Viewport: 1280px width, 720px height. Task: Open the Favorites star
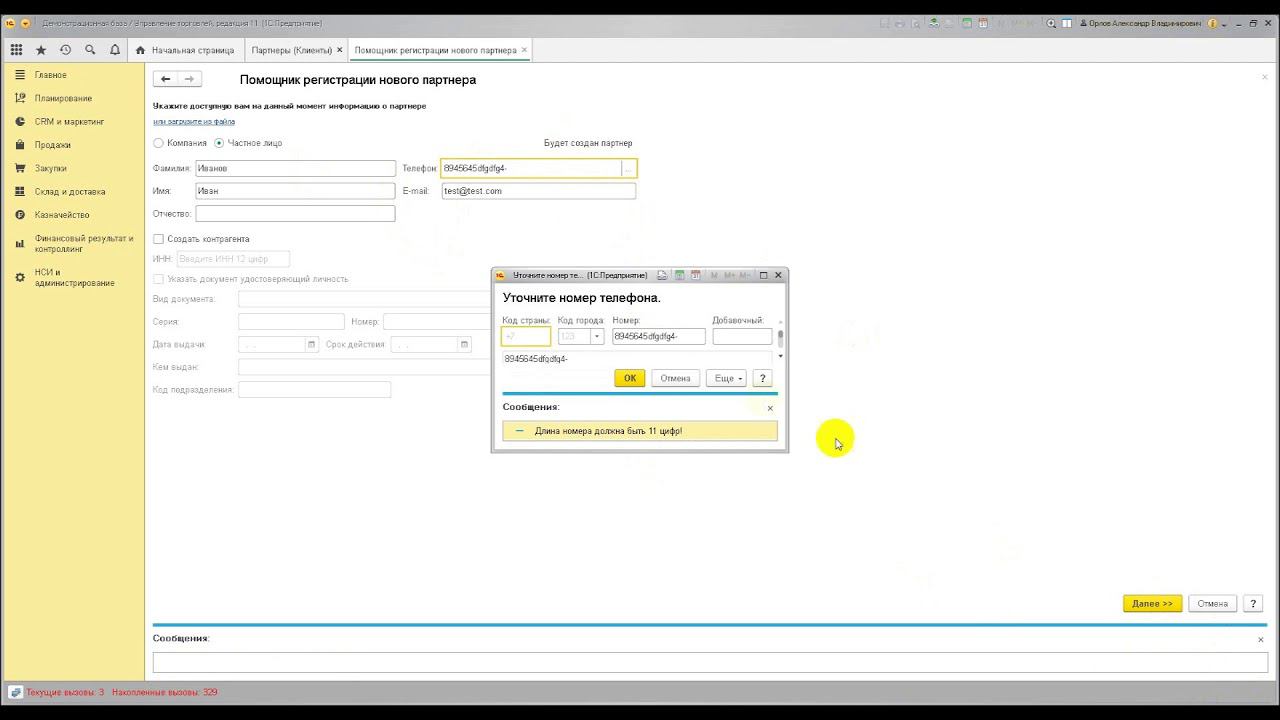tap(41, 50)
